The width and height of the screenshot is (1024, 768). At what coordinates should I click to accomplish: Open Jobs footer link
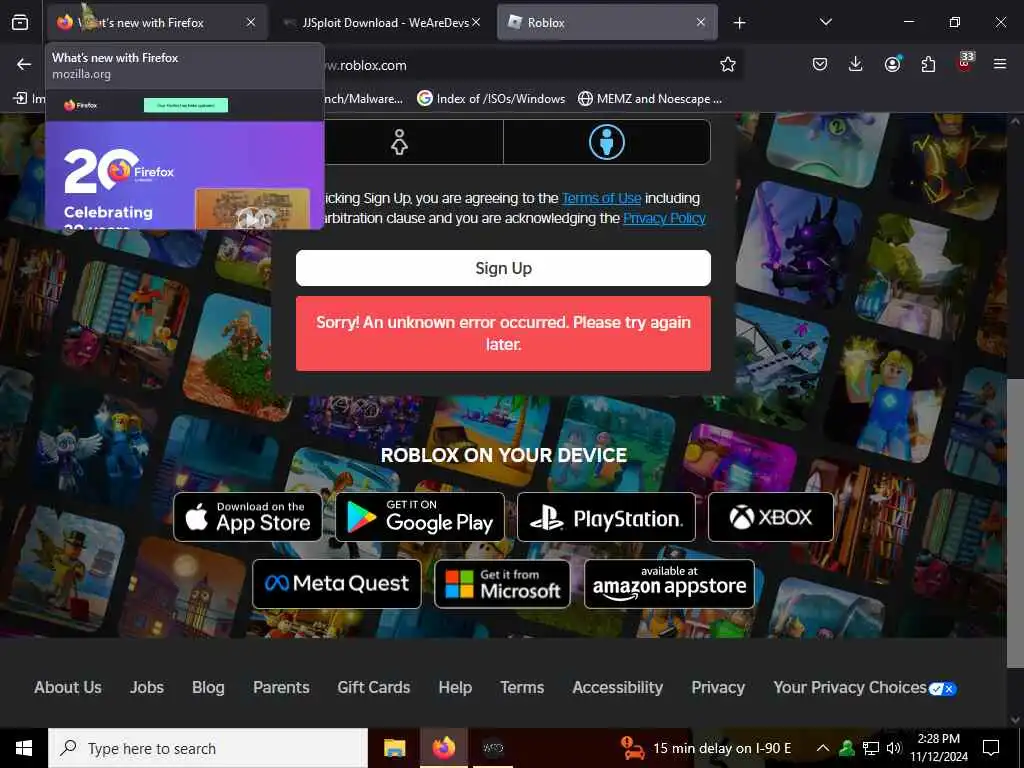(147, 688)
